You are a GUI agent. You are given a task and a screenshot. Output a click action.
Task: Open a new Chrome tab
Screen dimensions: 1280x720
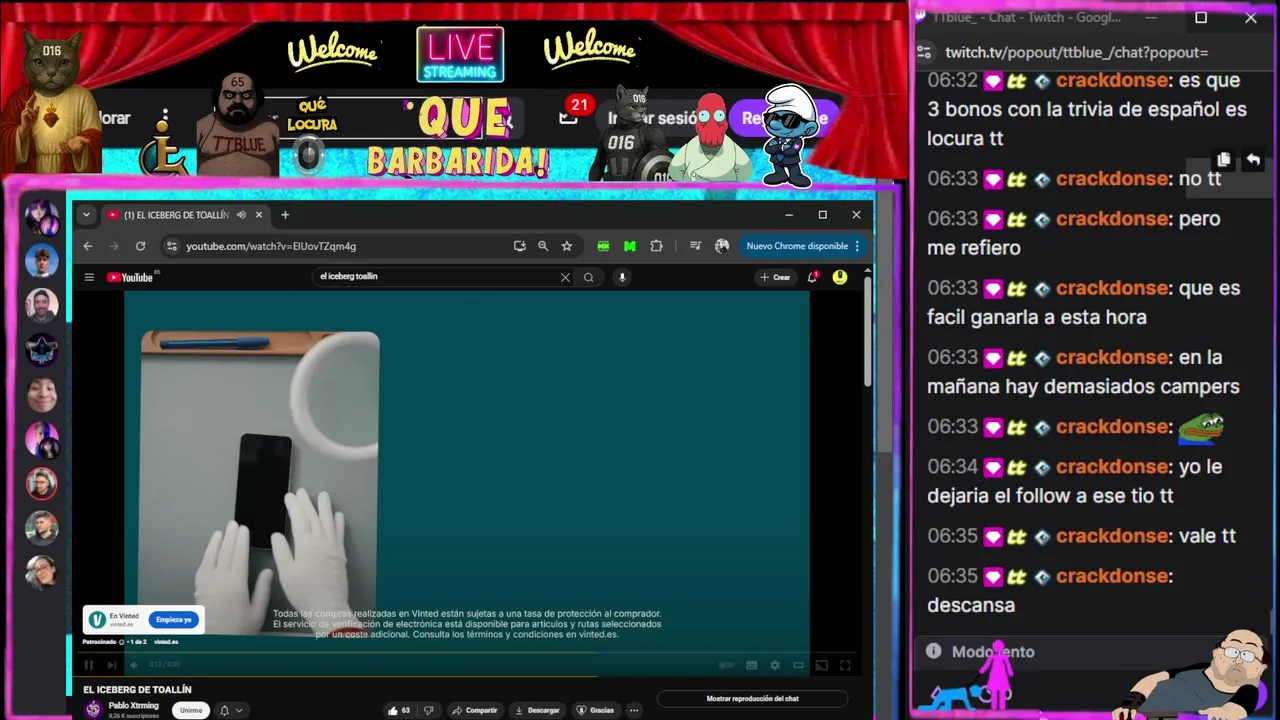click(x=285, y=215)
